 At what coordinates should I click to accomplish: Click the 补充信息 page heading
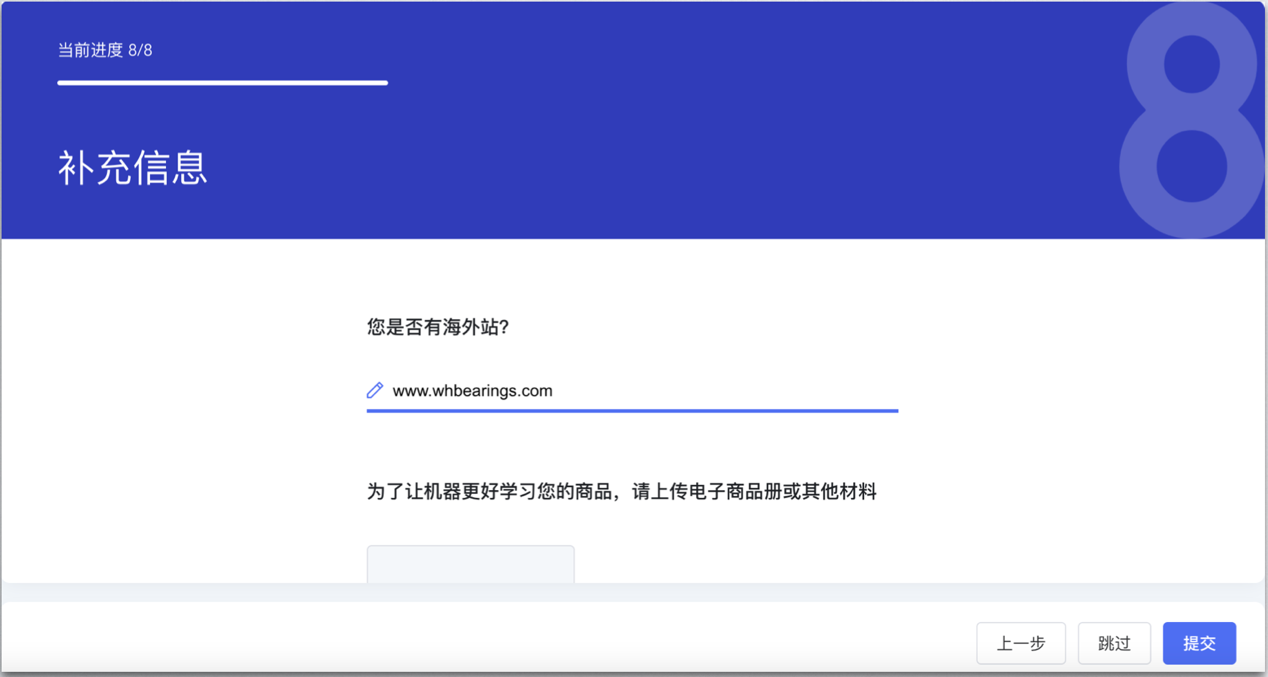coord(133,168)
